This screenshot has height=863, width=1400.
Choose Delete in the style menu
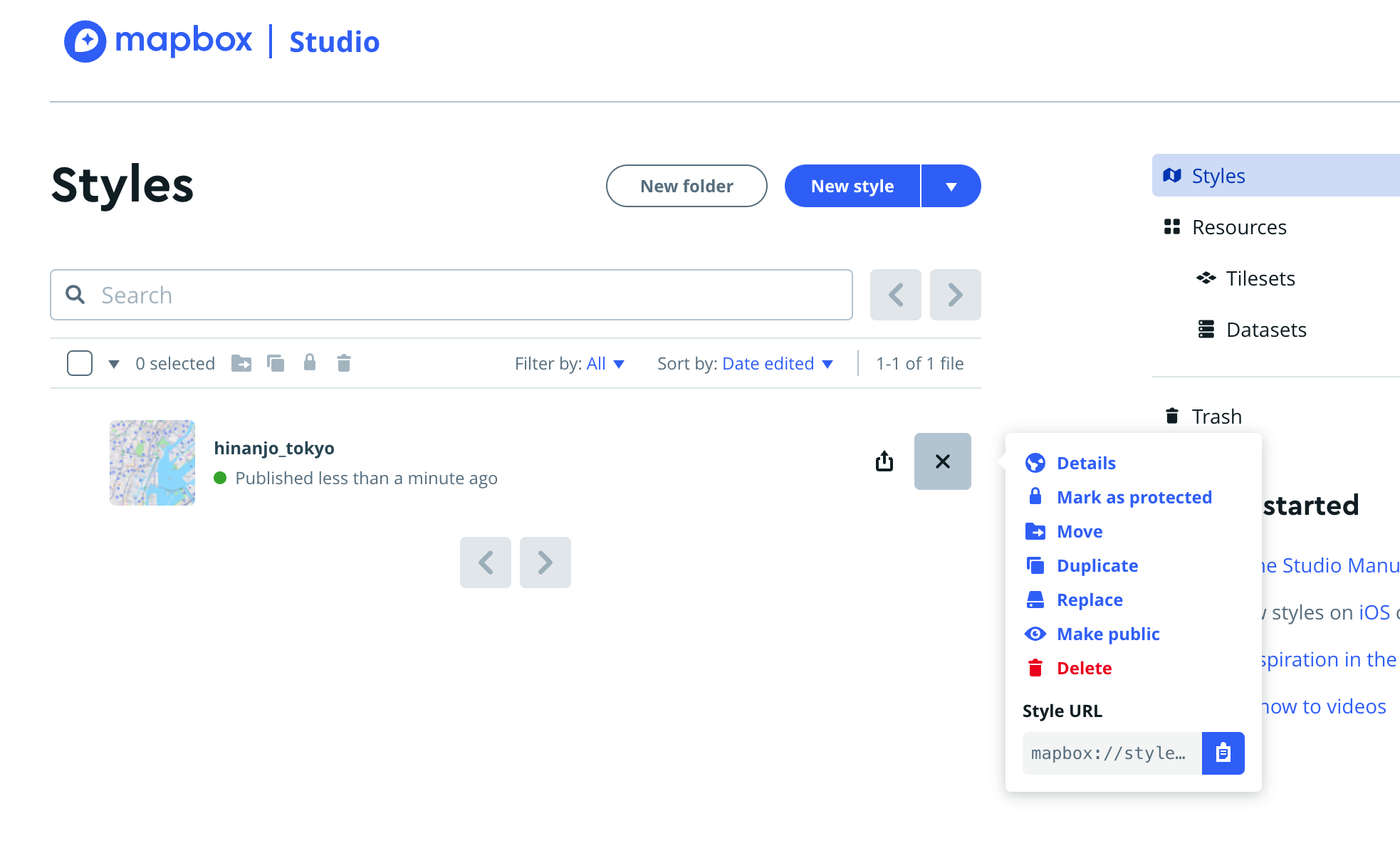coord(1084,668)
